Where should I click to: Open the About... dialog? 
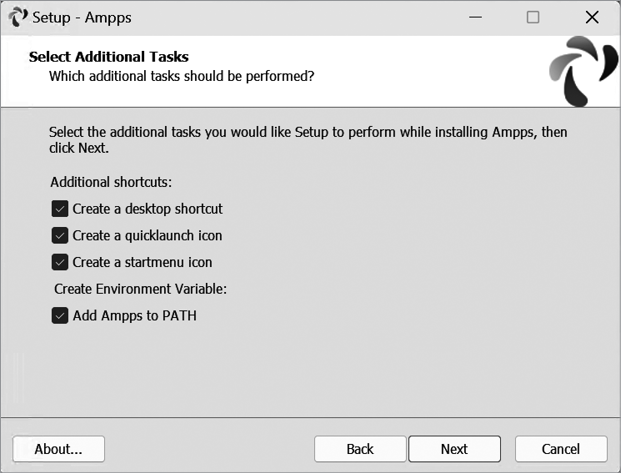58,449
